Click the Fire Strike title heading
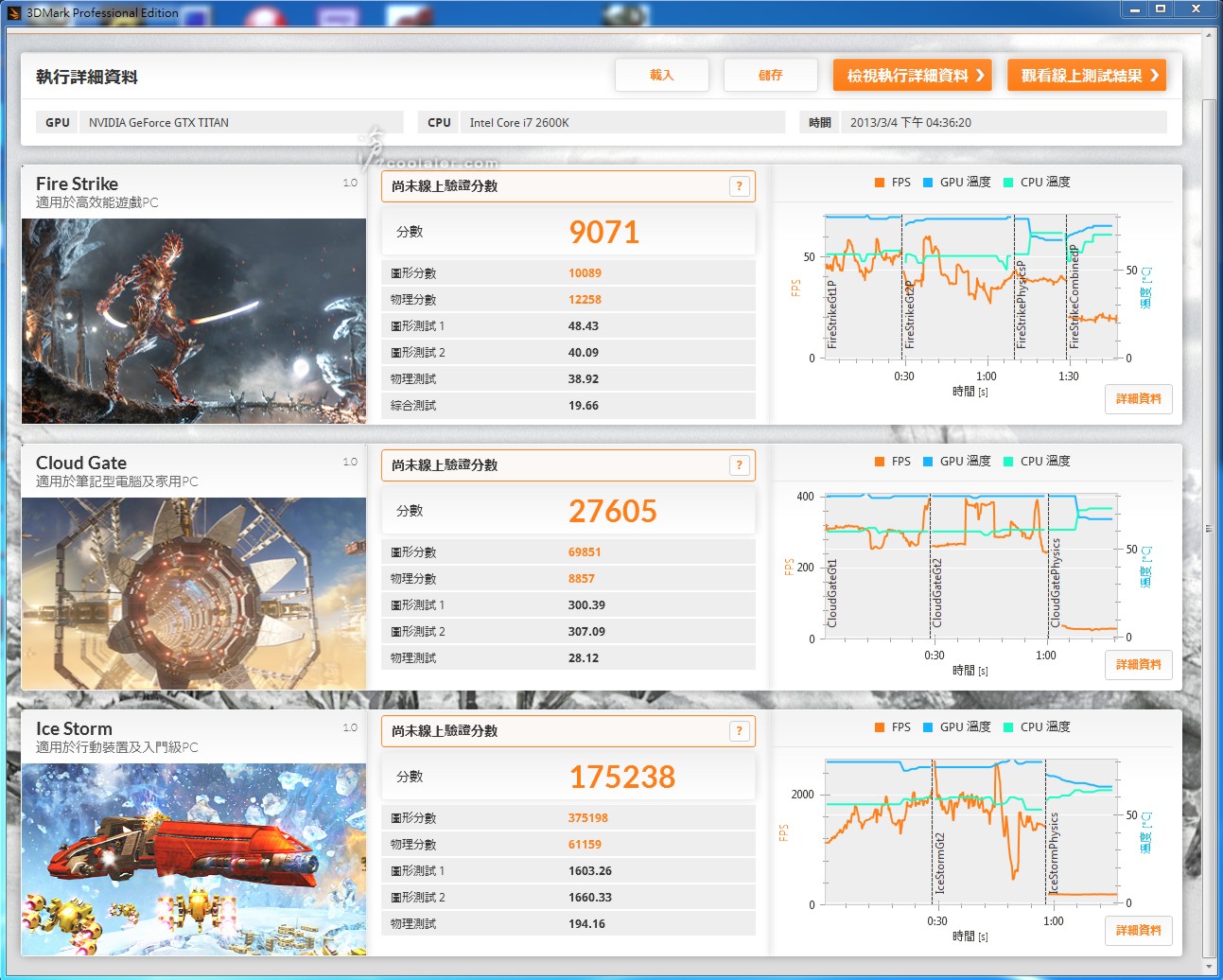The width and height of the screenshot is (1223, 980). click(78, 184)
